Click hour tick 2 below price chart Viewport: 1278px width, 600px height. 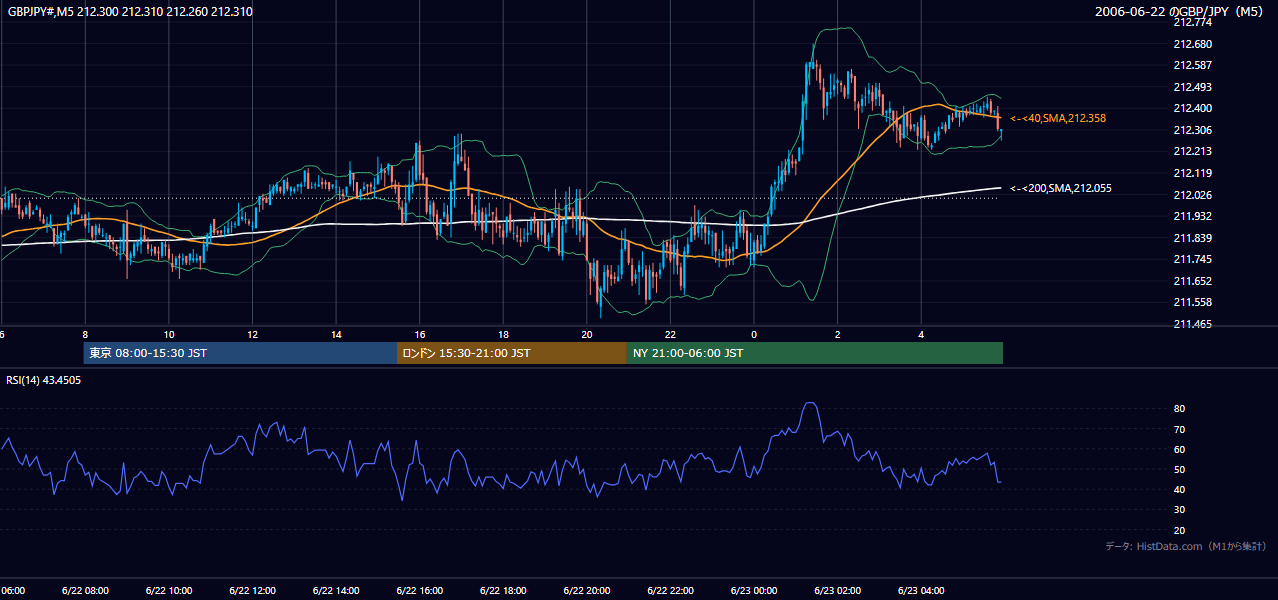(838, 335)
